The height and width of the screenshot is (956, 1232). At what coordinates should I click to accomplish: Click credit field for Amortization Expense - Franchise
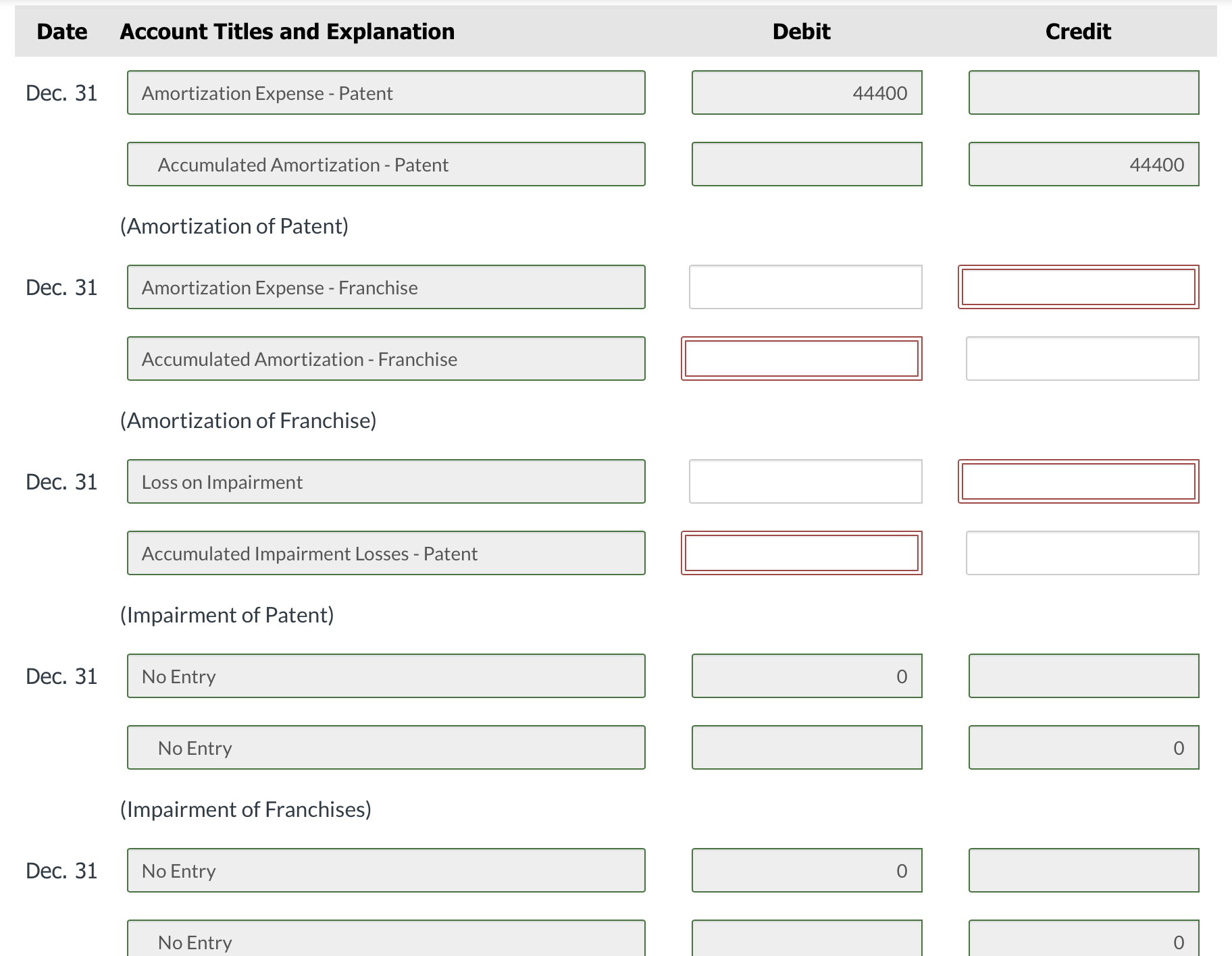pos(1078,288)
